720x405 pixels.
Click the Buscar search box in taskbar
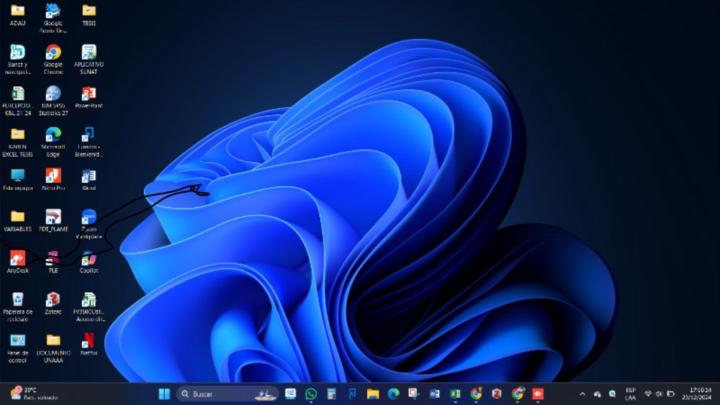pyautogui.click(x=228, y=394)
